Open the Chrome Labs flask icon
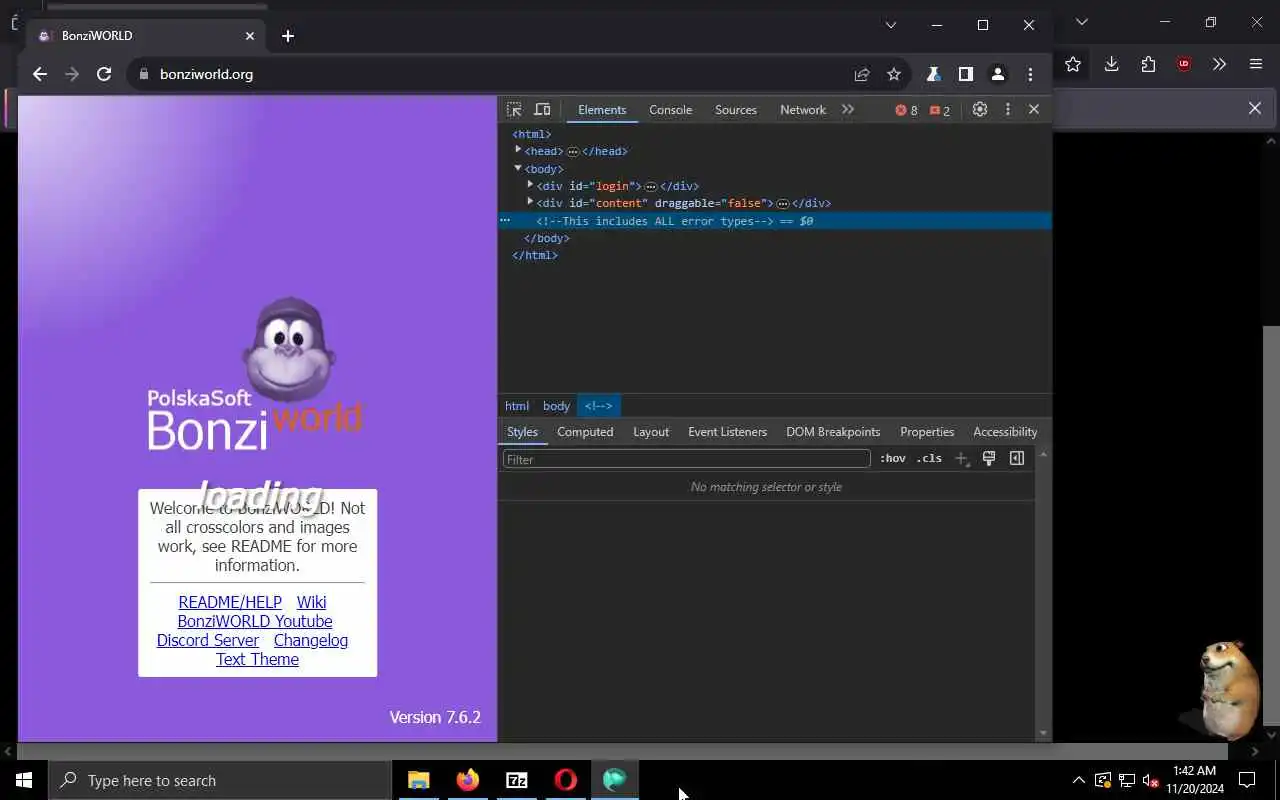 (x=933, y=74)
